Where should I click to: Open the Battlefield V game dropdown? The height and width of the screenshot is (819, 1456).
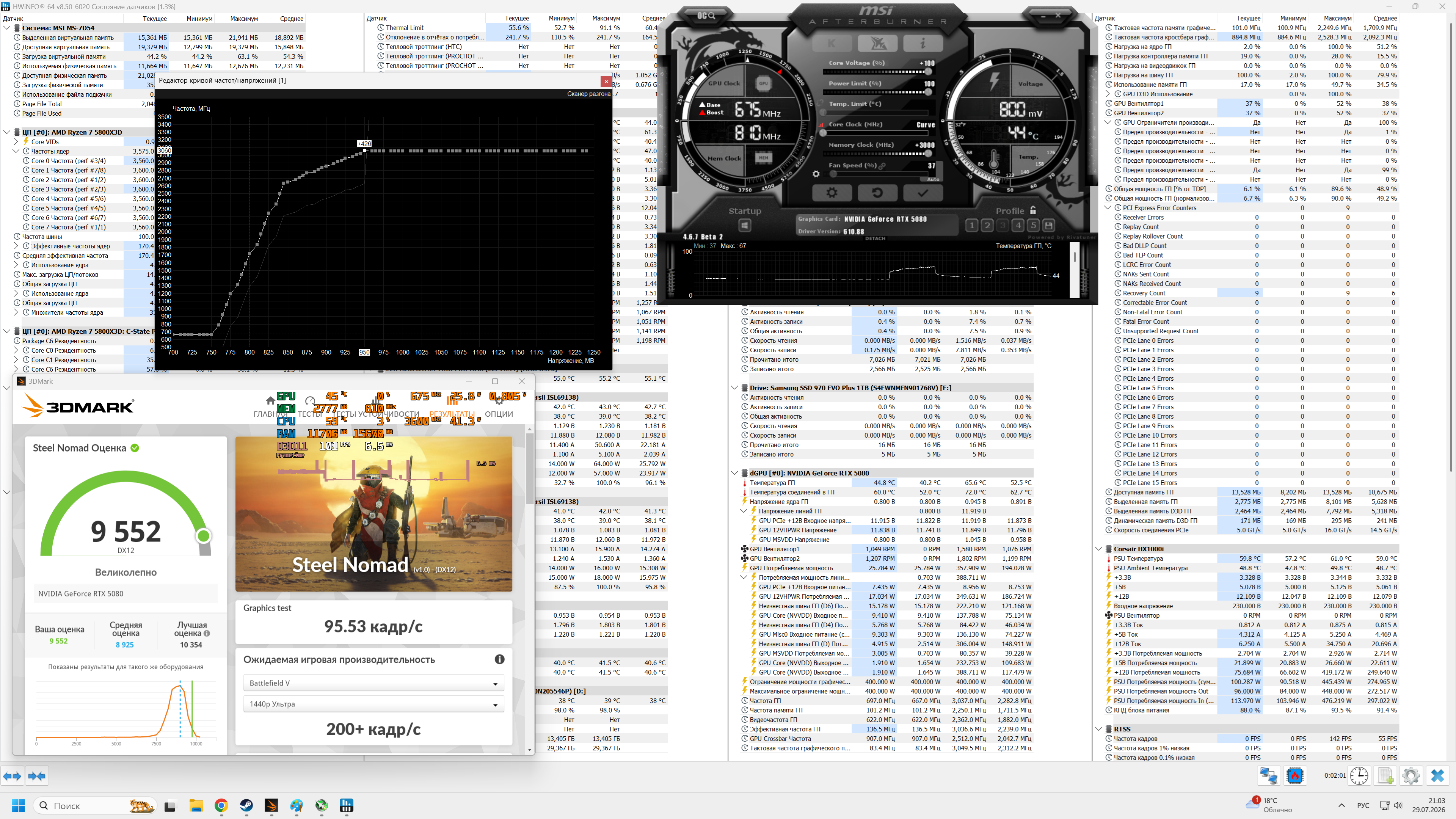point(373,683)
